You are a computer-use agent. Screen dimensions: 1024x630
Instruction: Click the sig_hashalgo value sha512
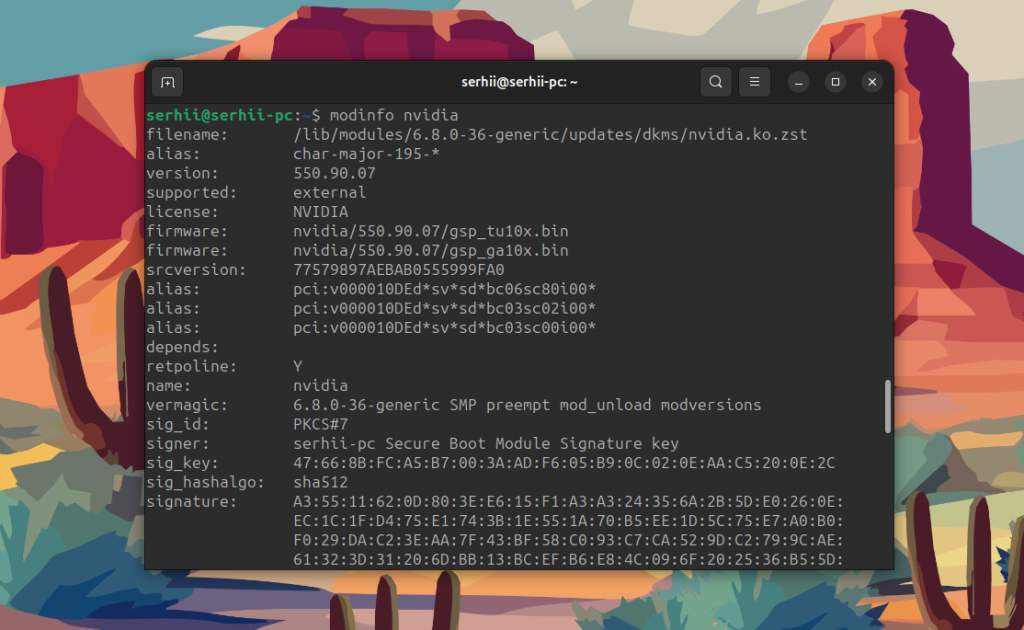(321, 482)
